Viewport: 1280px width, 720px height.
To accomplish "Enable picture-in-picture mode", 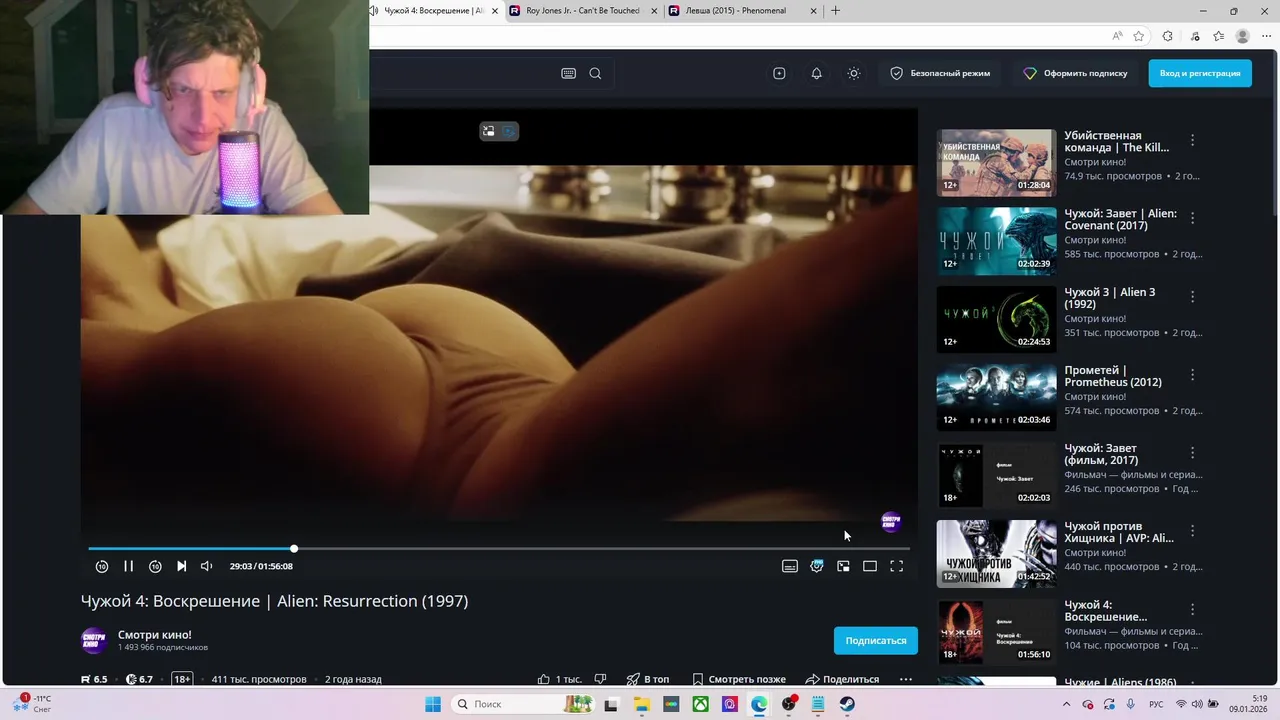I will coord(844,566).
